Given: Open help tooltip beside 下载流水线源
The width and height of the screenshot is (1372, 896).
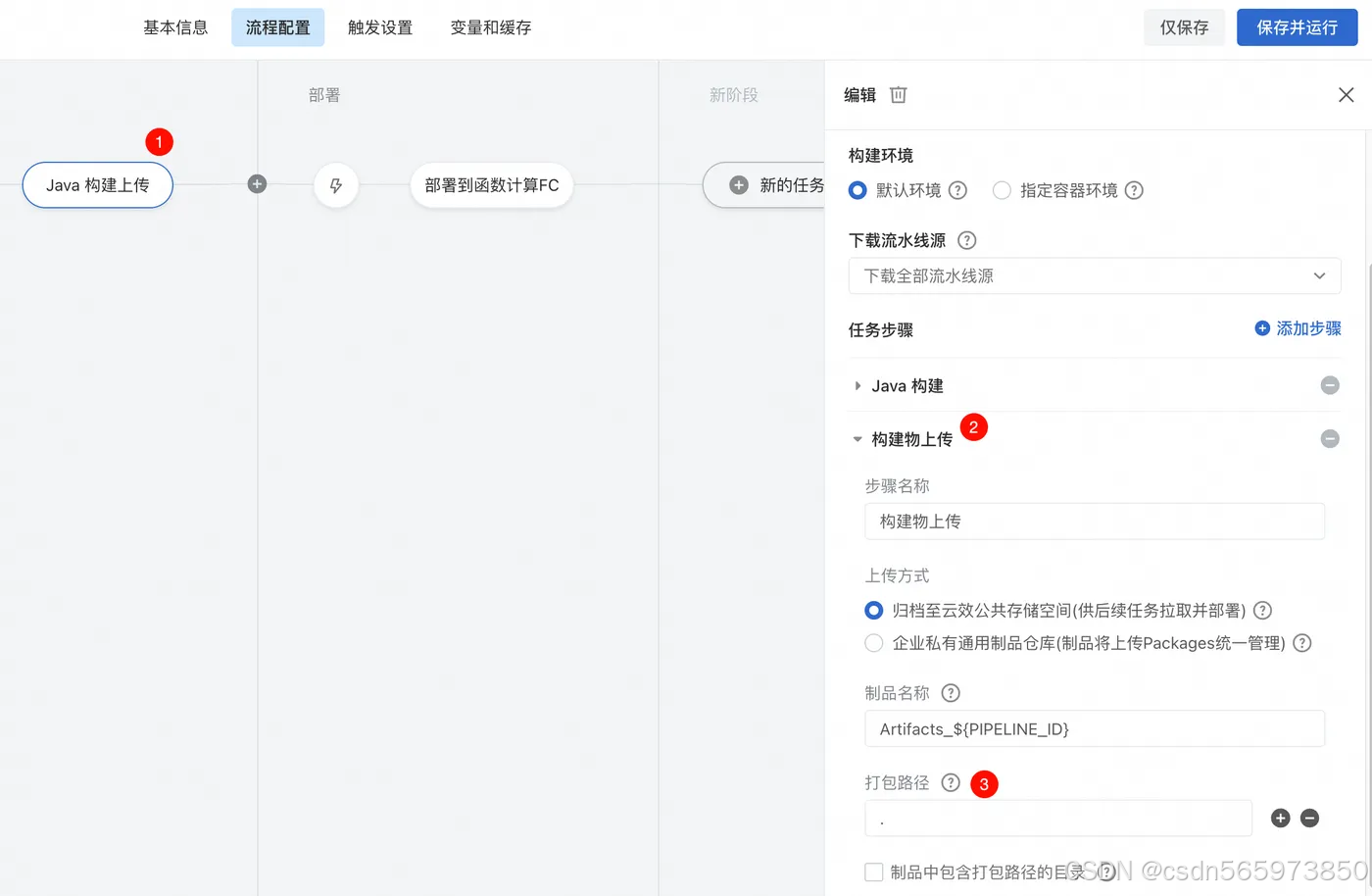Looking at the screenshot, I should click(966, 239).
